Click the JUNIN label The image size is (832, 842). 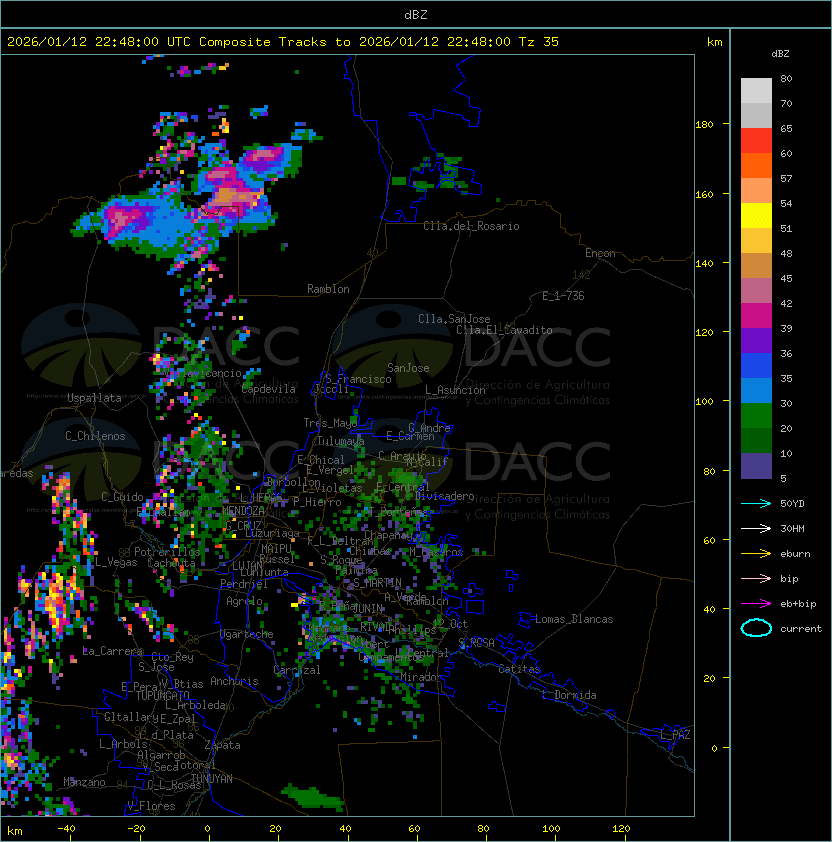click(368, 608)
